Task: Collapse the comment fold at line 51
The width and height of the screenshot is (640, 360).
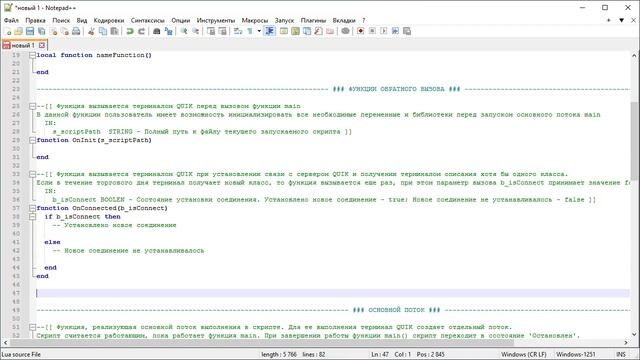Action: tap(32, 327)
